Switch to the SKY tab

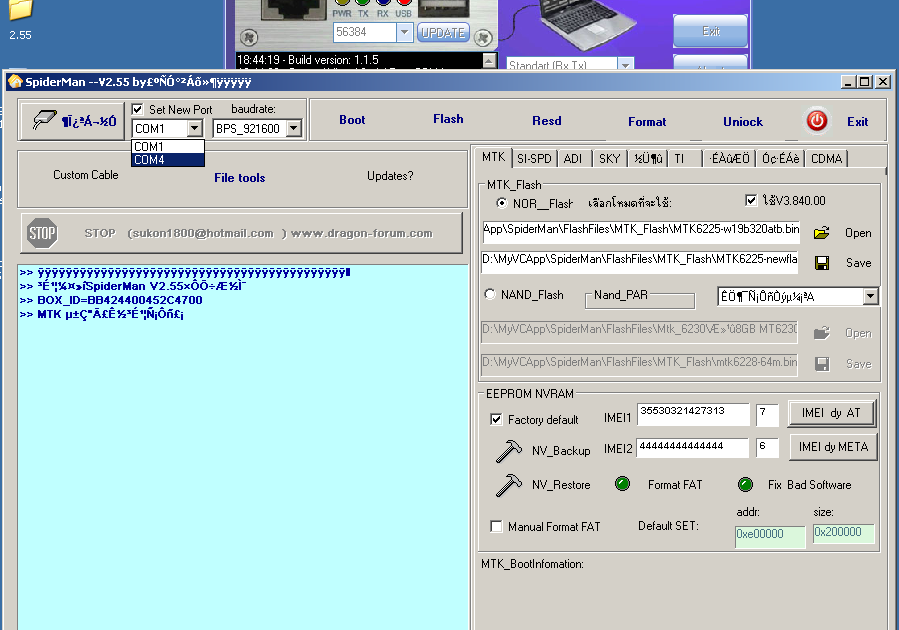coord(609,159)
